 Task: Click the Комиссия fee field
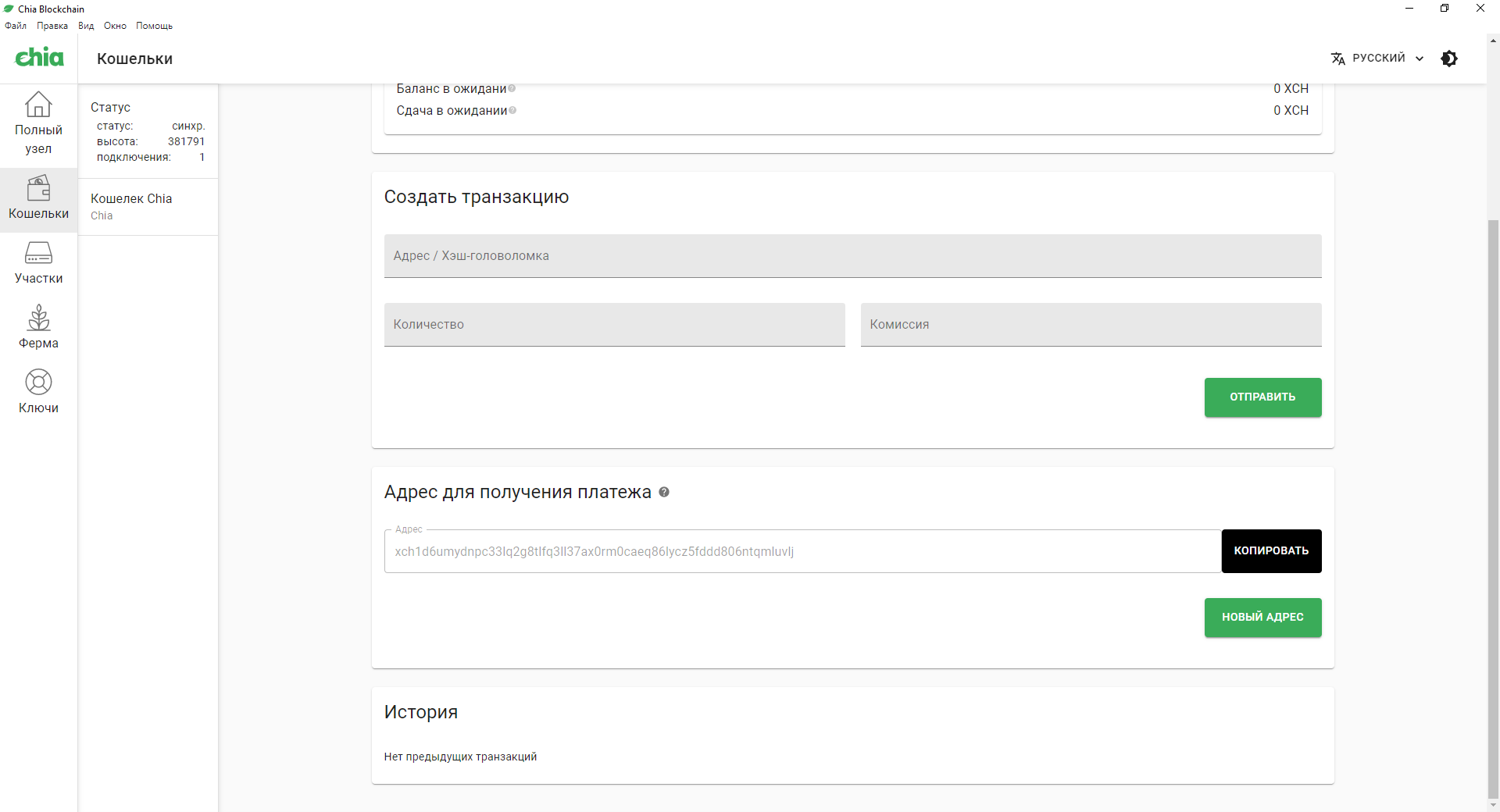click(1091, 325)
